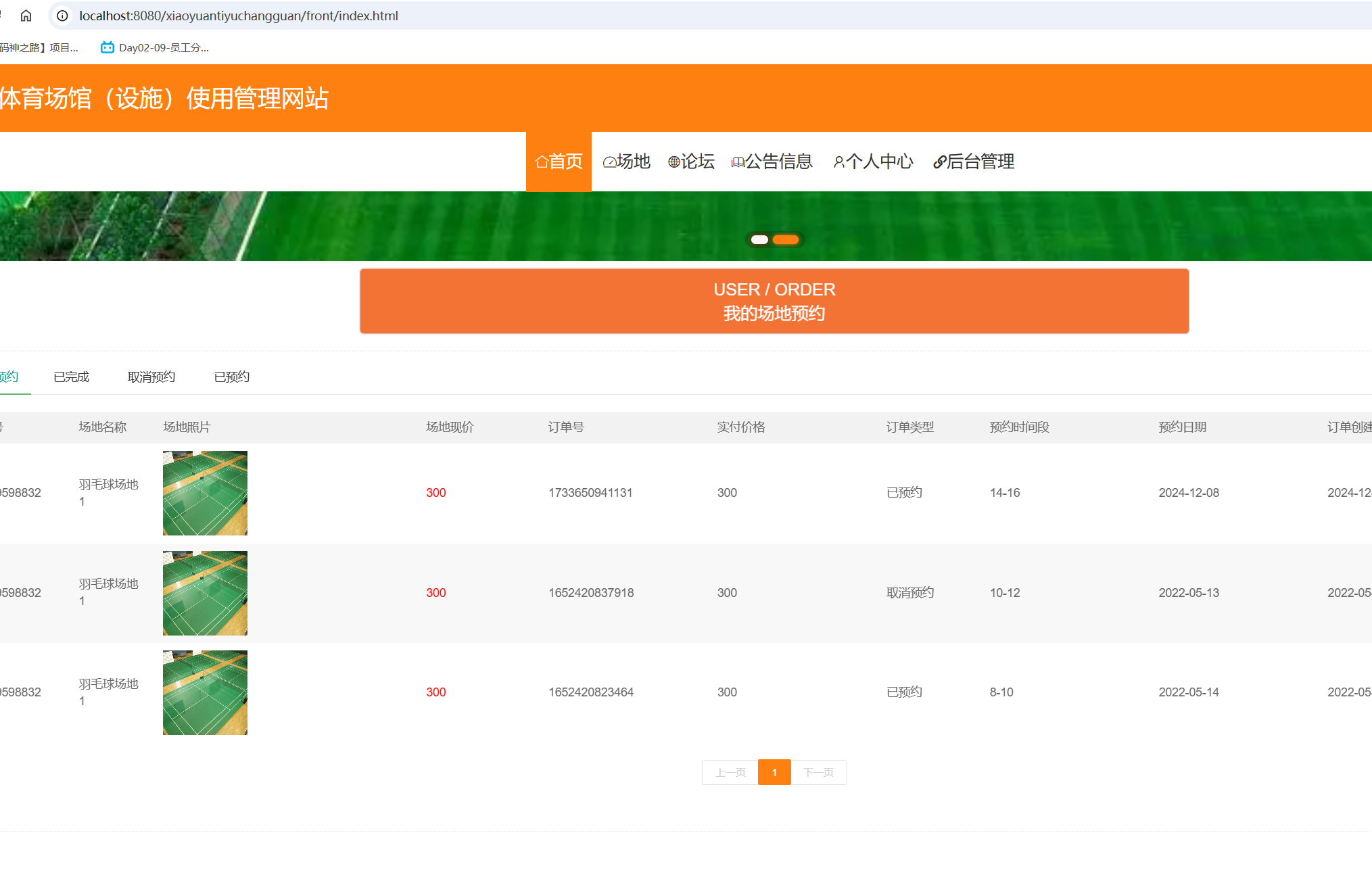This screenshot has height=885, width=1372.
Task: Click page 1 pagination button
Action: [774, 772]
